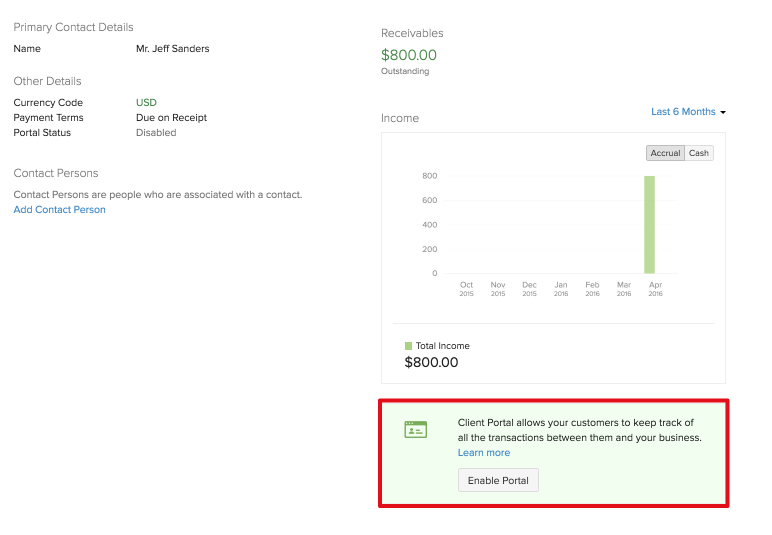
Task: Click the $800.00 outstanding receivables amount
Action: 409,56
